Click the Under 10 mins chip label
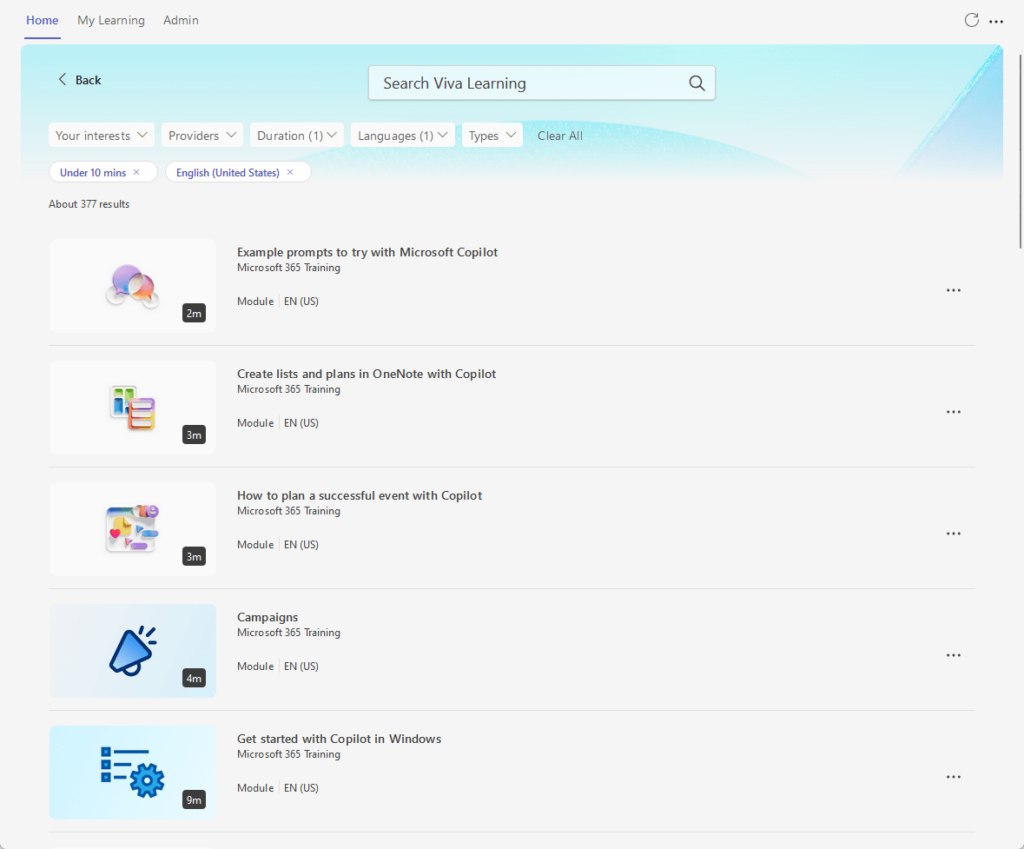 pyautogui.click(x=93, y=172)
